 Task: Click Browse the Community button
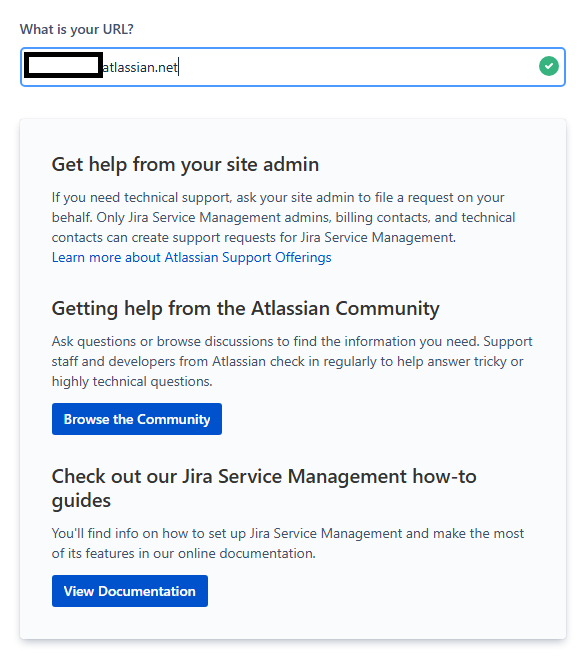point(137,419)
